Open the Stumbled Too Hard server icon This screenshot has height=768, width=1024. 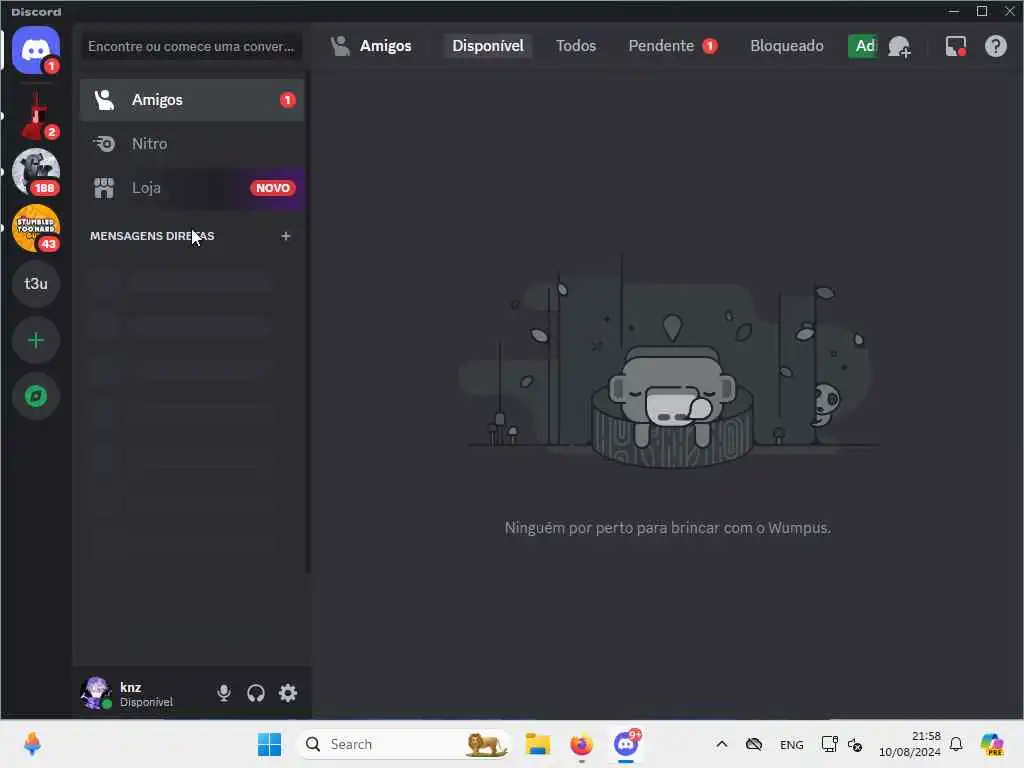pyautogui.click(x=36, y=228)
